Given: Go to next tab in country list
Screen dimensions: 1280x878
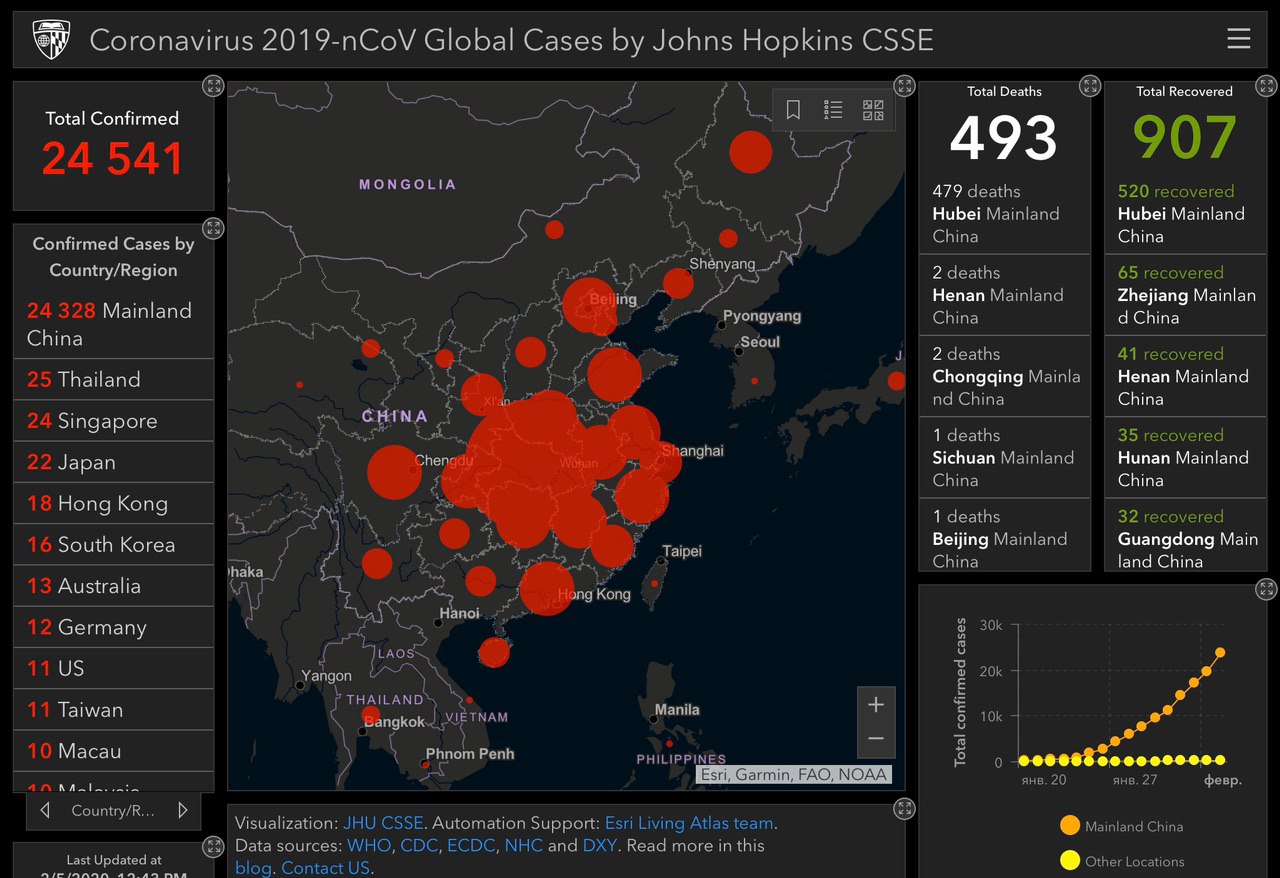Looking at the screenshot, I should 182,811.
